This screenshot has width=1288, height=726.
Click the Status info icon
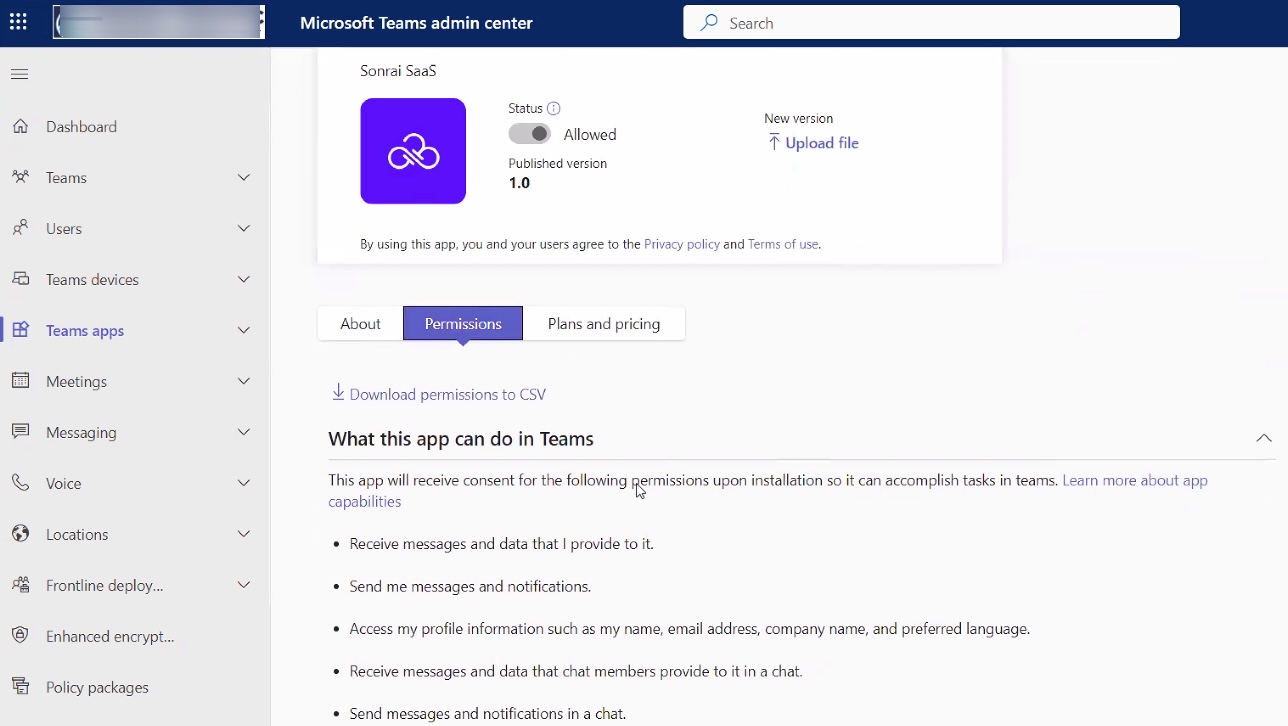pos(554,108)
